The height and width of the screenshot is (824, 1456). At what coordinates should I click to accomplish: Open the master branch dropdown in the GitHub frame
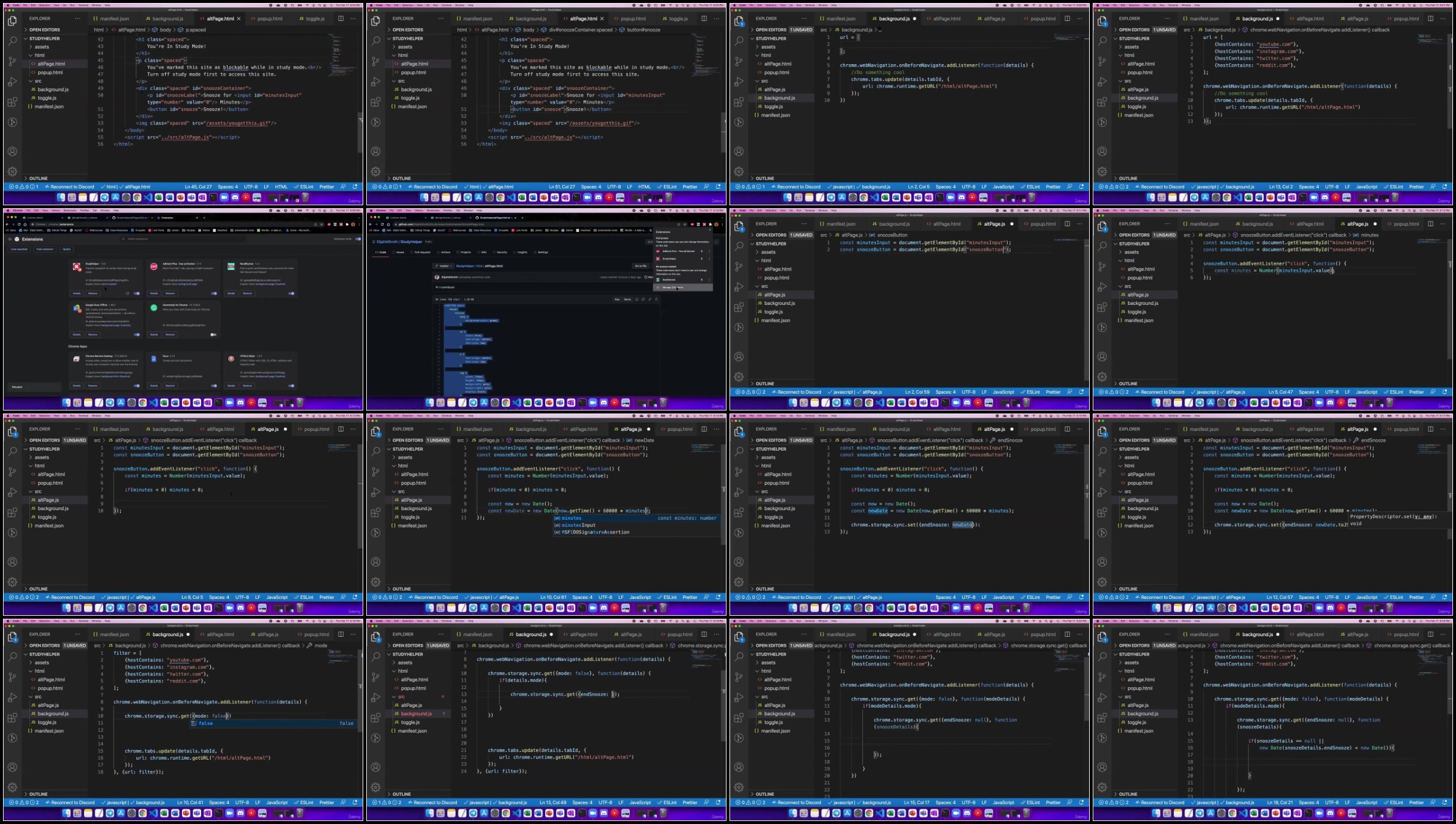pyautogui.click(x=443, y=266)
